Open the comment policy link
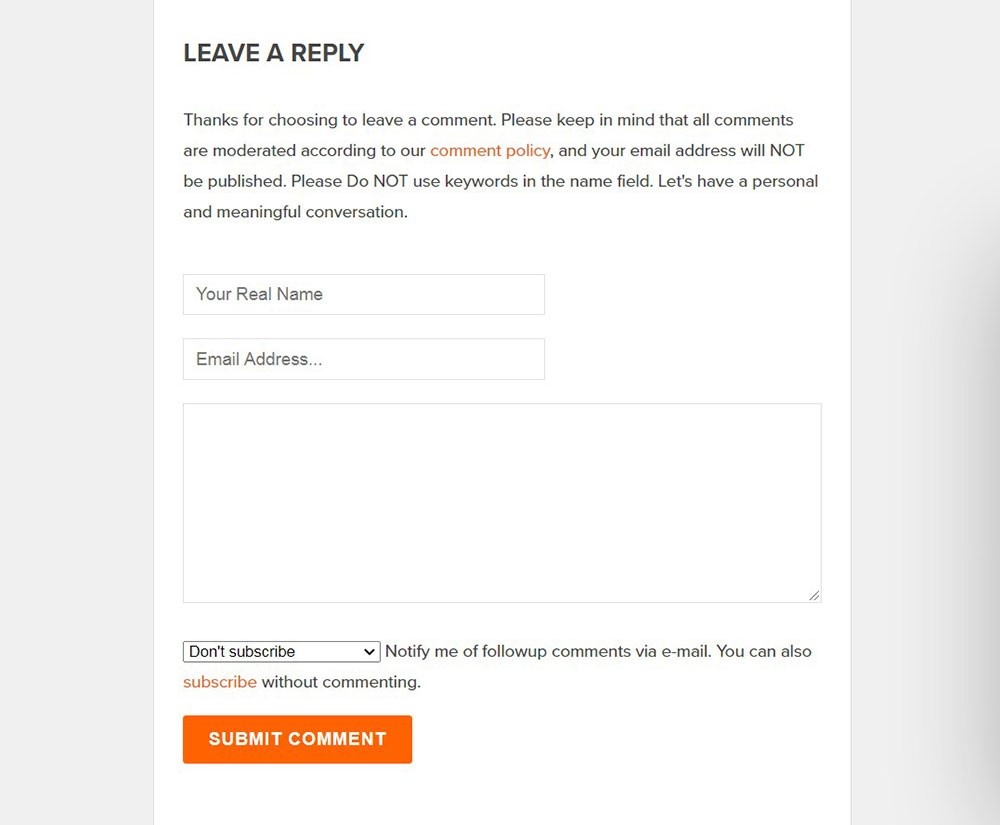1000x825 pixels. tap(490, 150)
